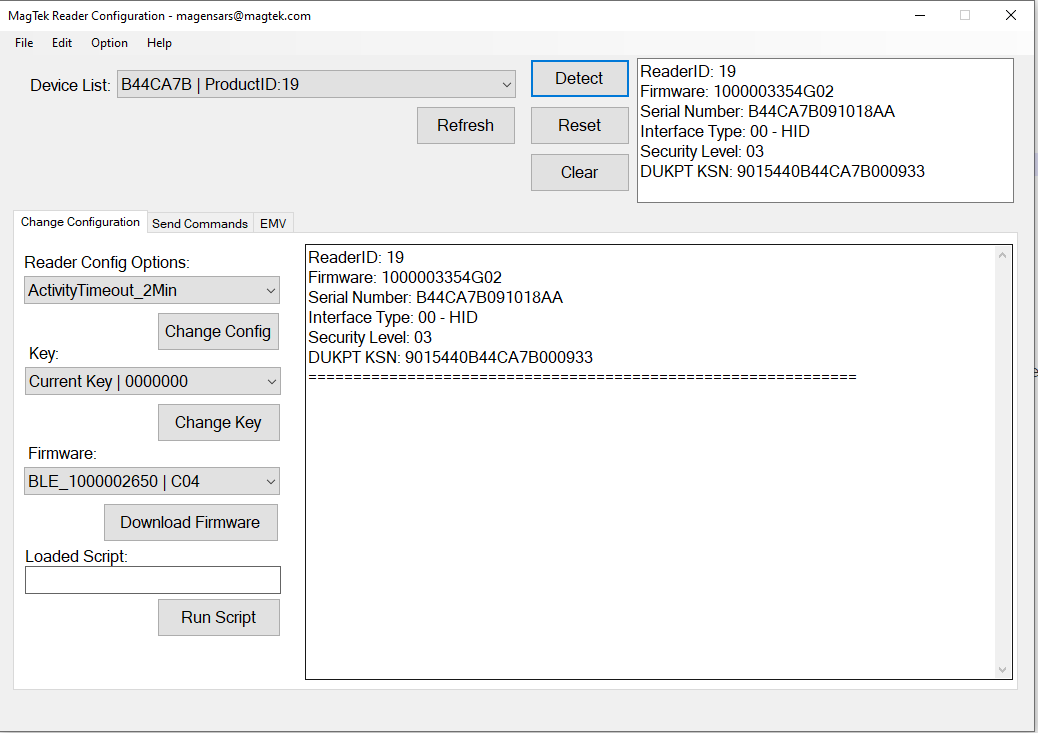The height and width of the screenshot is (733, 1038).
Task: Switch to the Send Commands tab
Action: 200,223
